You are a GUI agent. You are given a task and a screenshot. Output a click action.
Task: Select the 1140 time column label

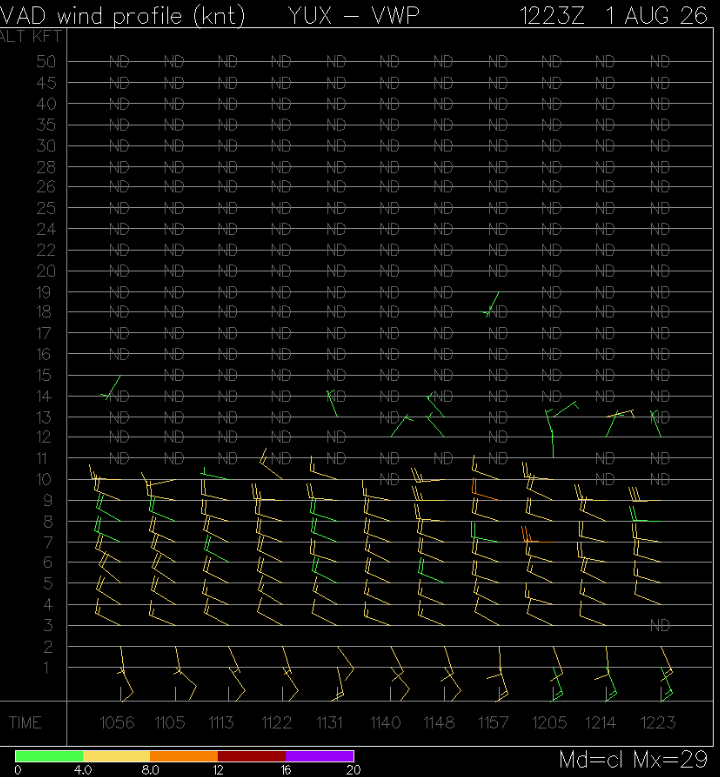[x=386, y=723]
